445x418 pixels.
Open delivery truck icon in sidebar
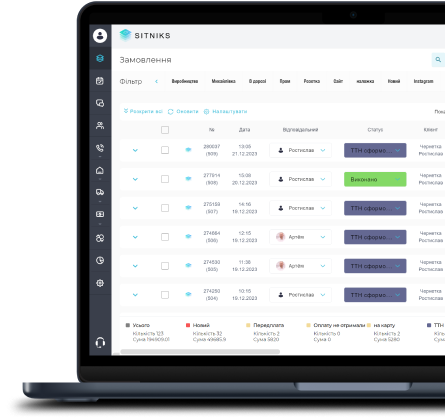click(x=100, y=192)
